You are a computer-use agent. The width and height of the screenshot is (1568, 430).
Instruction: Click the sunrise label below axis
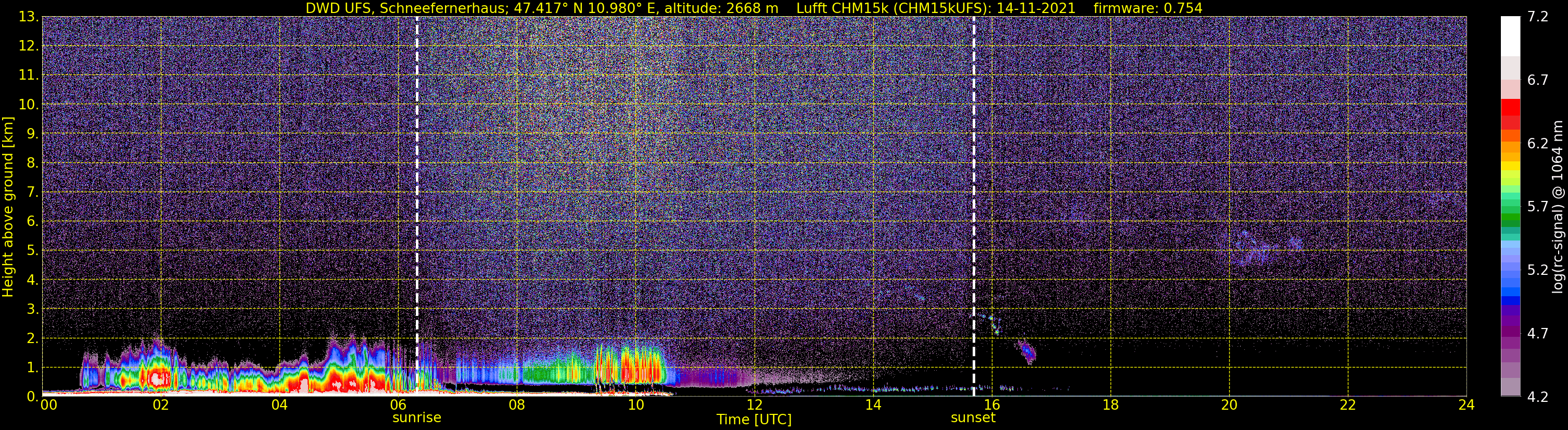pyautogui.click(x=416, y=418)
